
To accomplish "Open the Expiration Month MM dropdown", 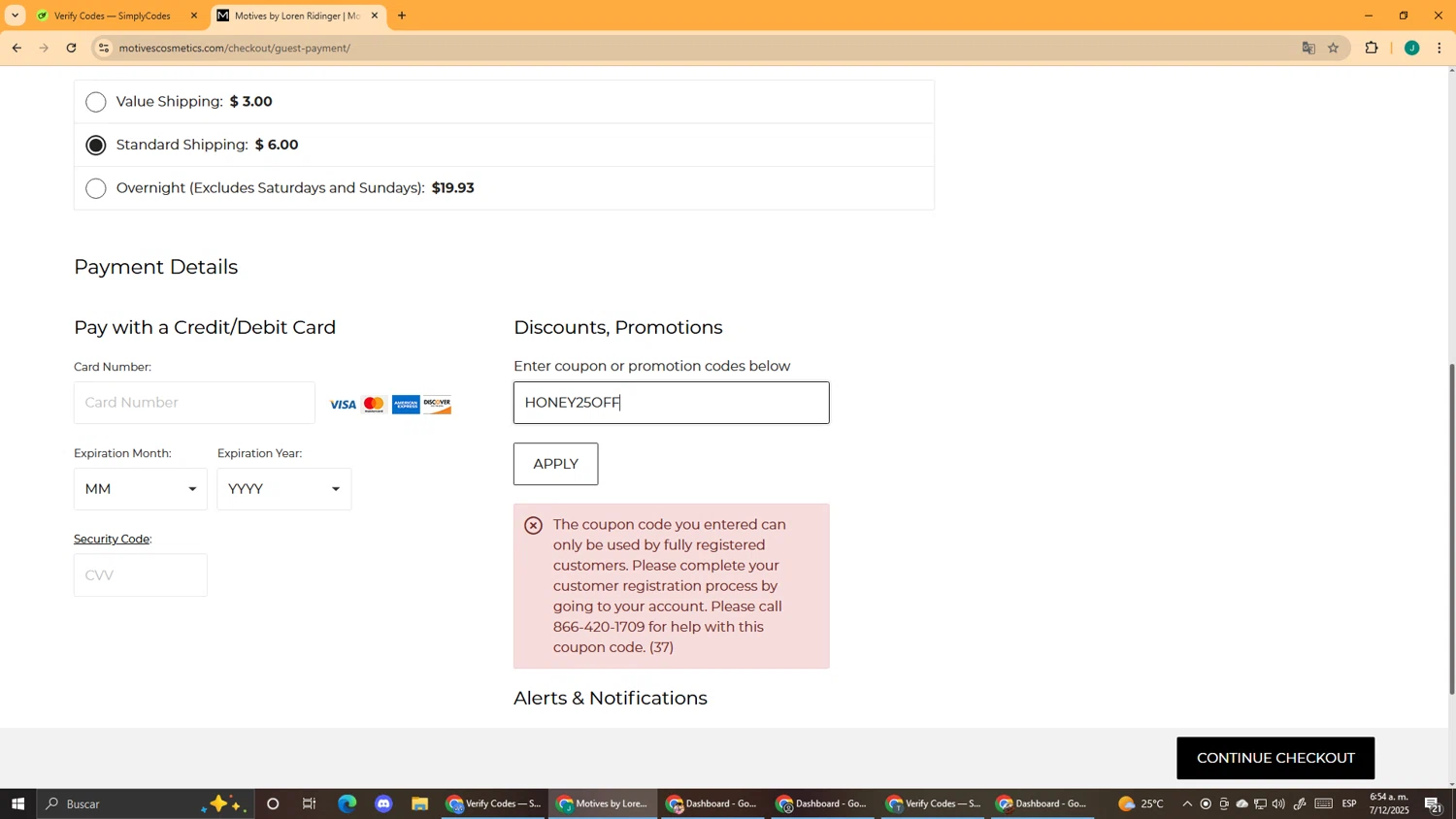I will (x=141, y=489).
